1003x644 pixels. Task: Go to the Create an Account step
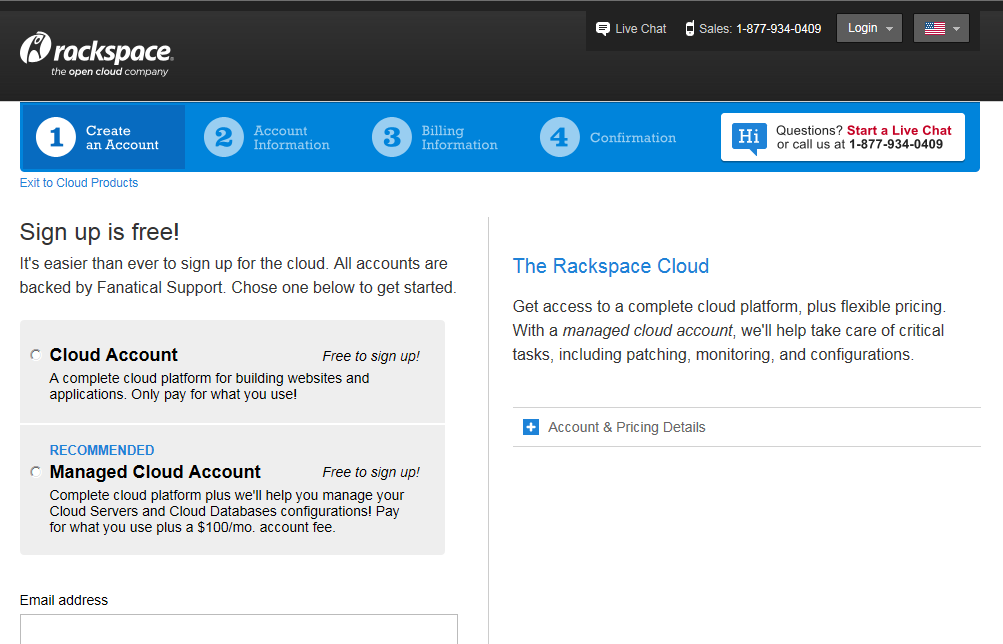[x=104, y=137]
